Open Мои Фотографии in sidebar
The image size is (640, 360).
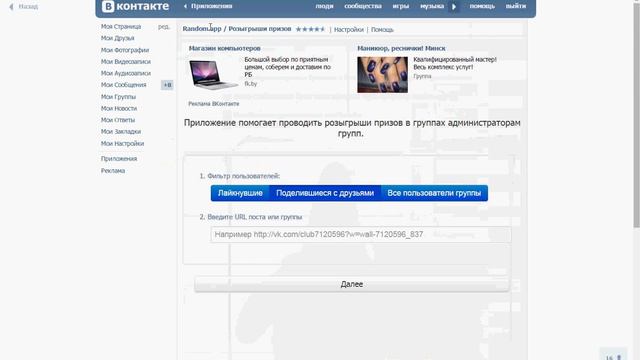125,50
